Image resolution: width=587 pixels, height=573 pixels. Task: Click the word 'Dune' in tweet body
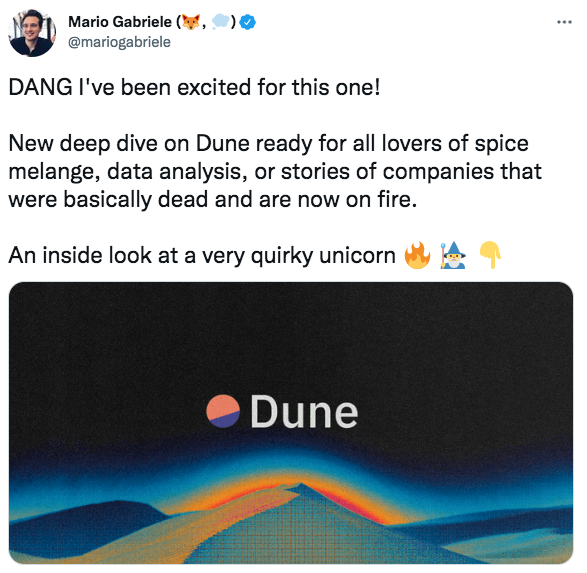223,143
